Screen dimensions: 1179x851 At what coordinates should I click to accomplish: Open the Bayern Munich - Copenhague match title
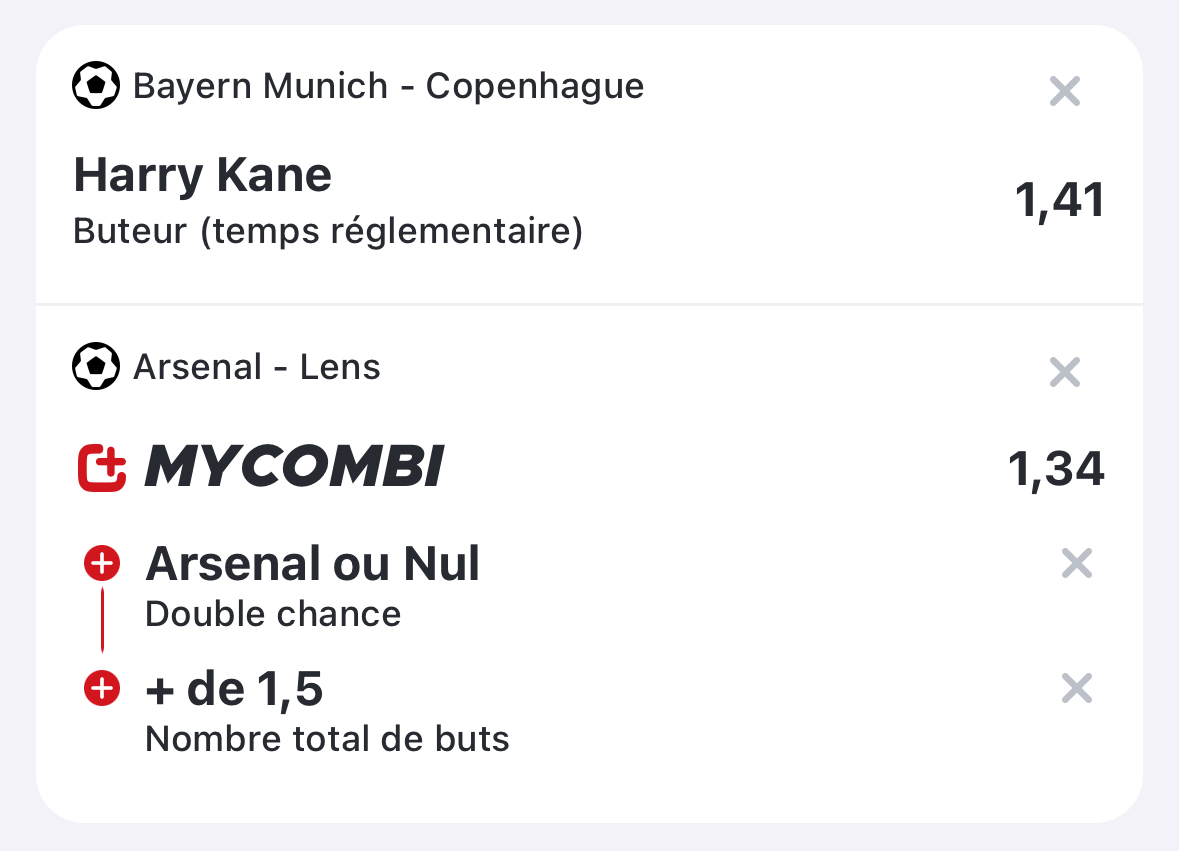click(388, 86)
